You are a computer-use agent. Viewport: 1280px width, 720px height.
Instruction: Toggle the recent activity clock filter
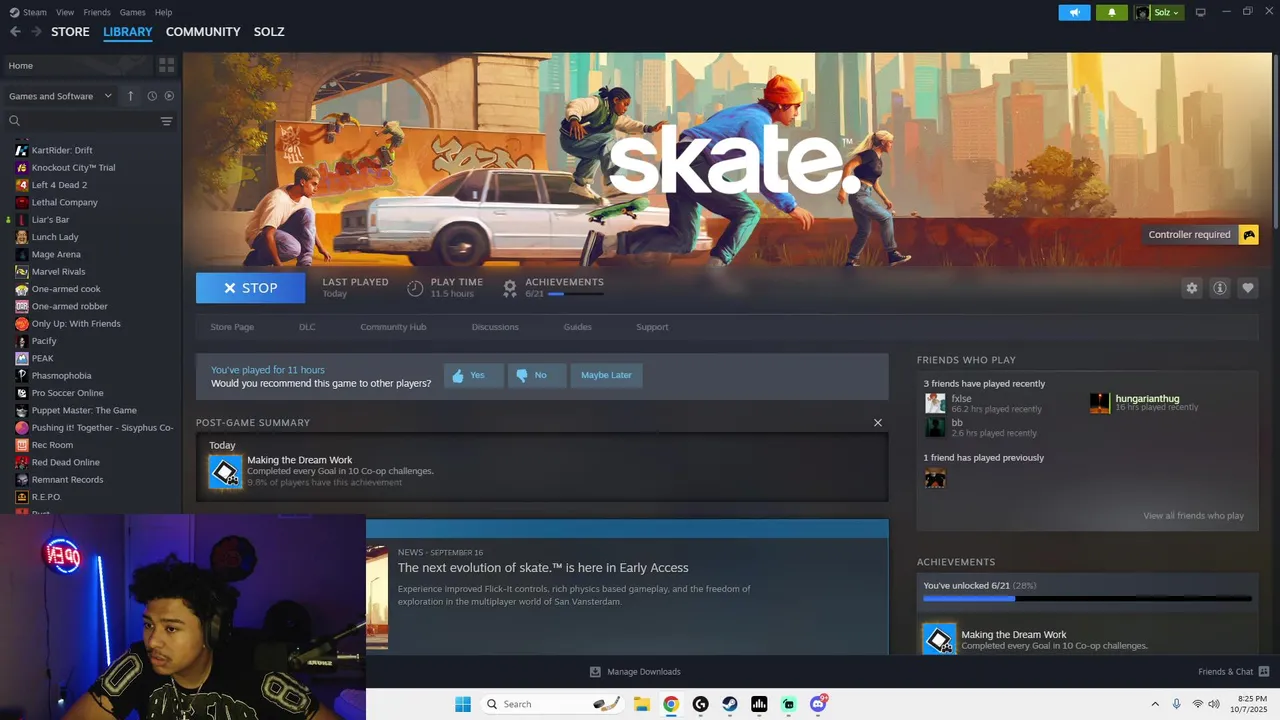[152, 96]
